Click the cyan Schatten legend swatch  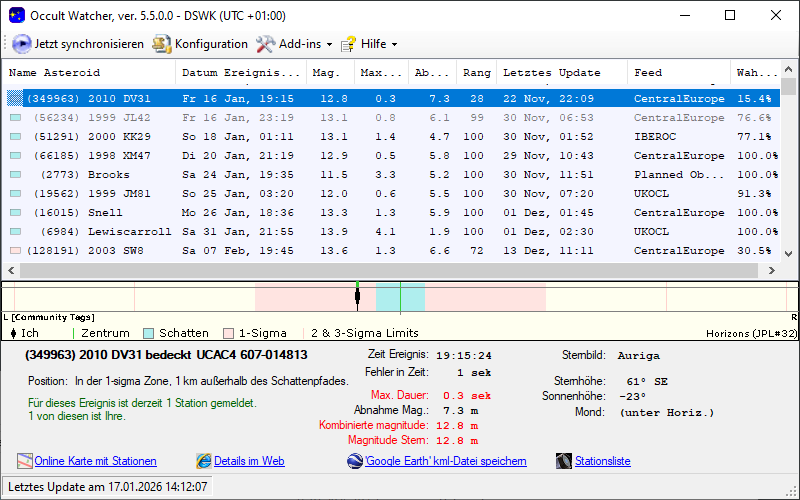(x=148, y=334)
